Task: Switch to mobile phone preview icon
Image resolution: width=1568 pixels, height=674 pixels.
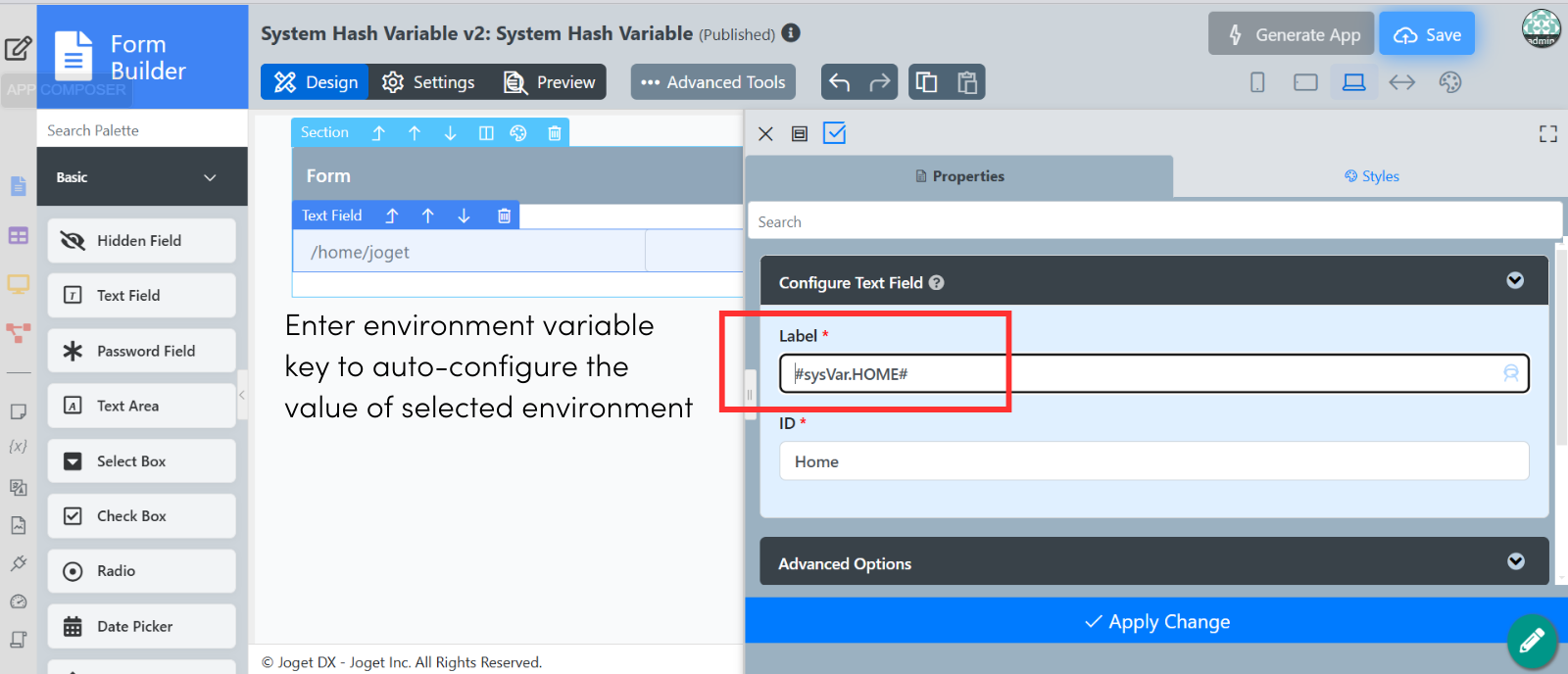Action: pos(1257,82)
